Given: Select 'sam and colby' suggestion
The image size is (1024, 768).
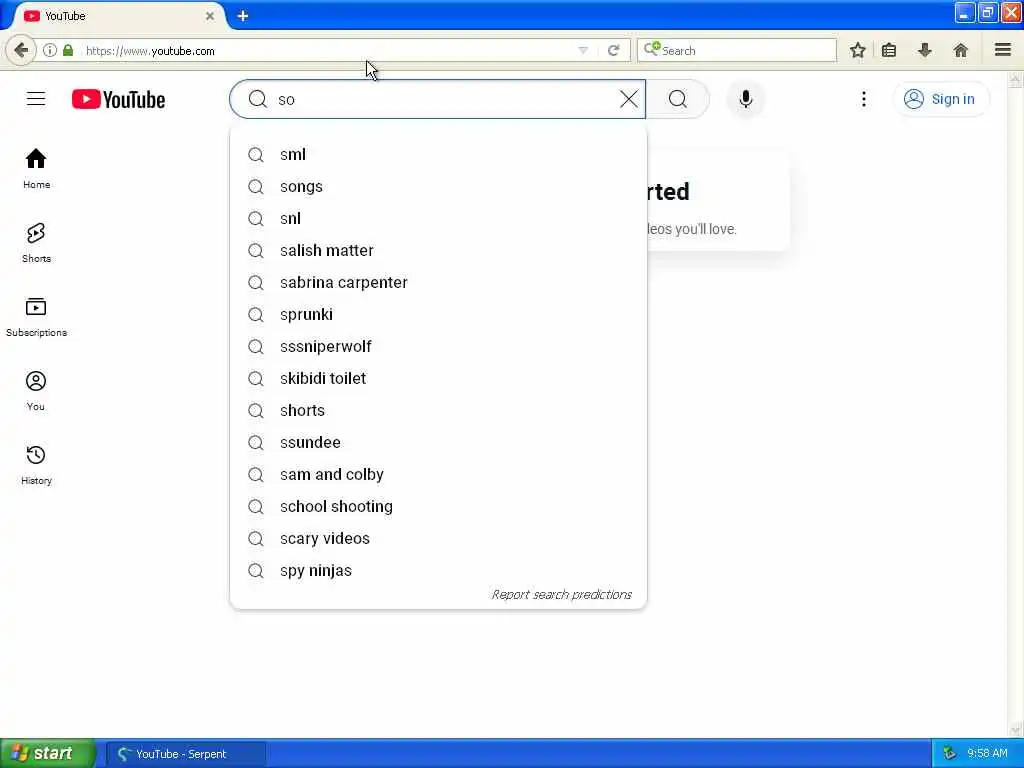Looking at the screenshot, I should tap(438, 474).
